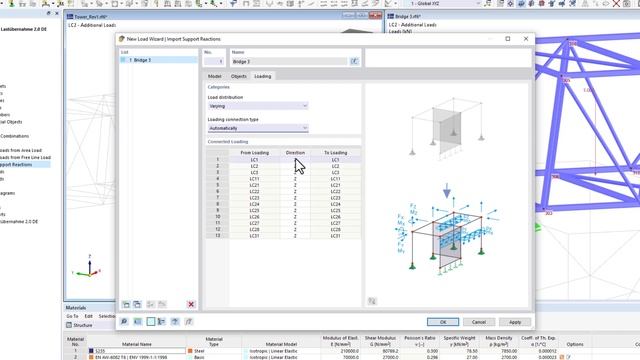
Task: Delete selected list item with red X
Action: (x=191, y=304)
